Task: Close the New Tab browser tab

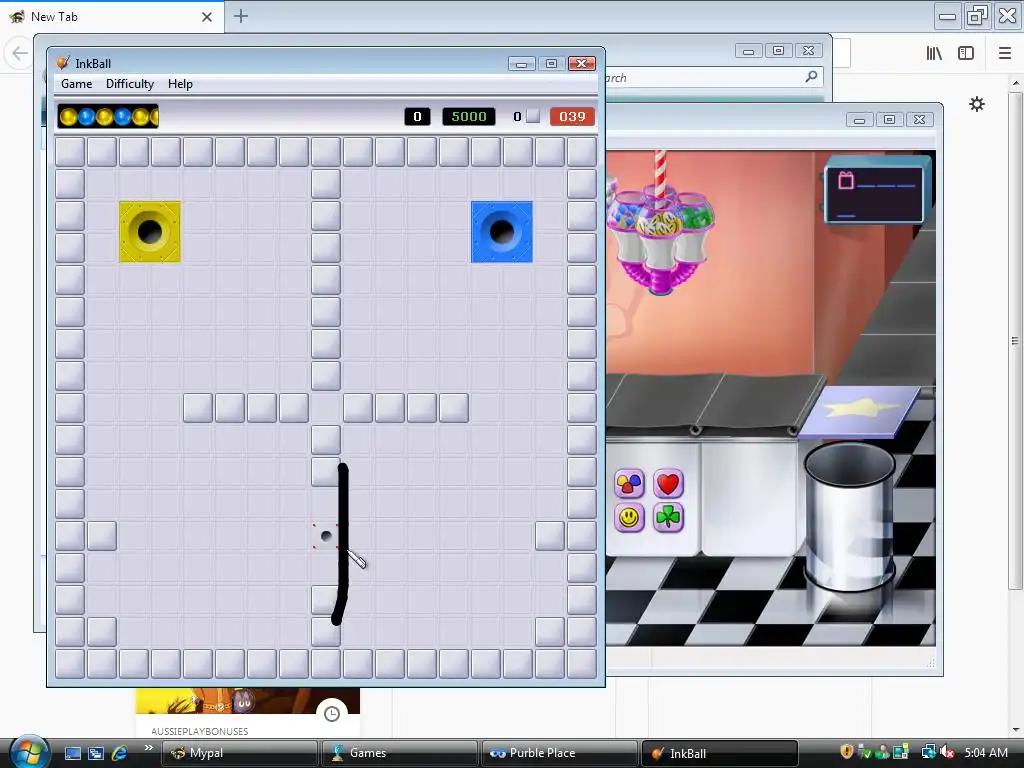Action: coord(207,17)
